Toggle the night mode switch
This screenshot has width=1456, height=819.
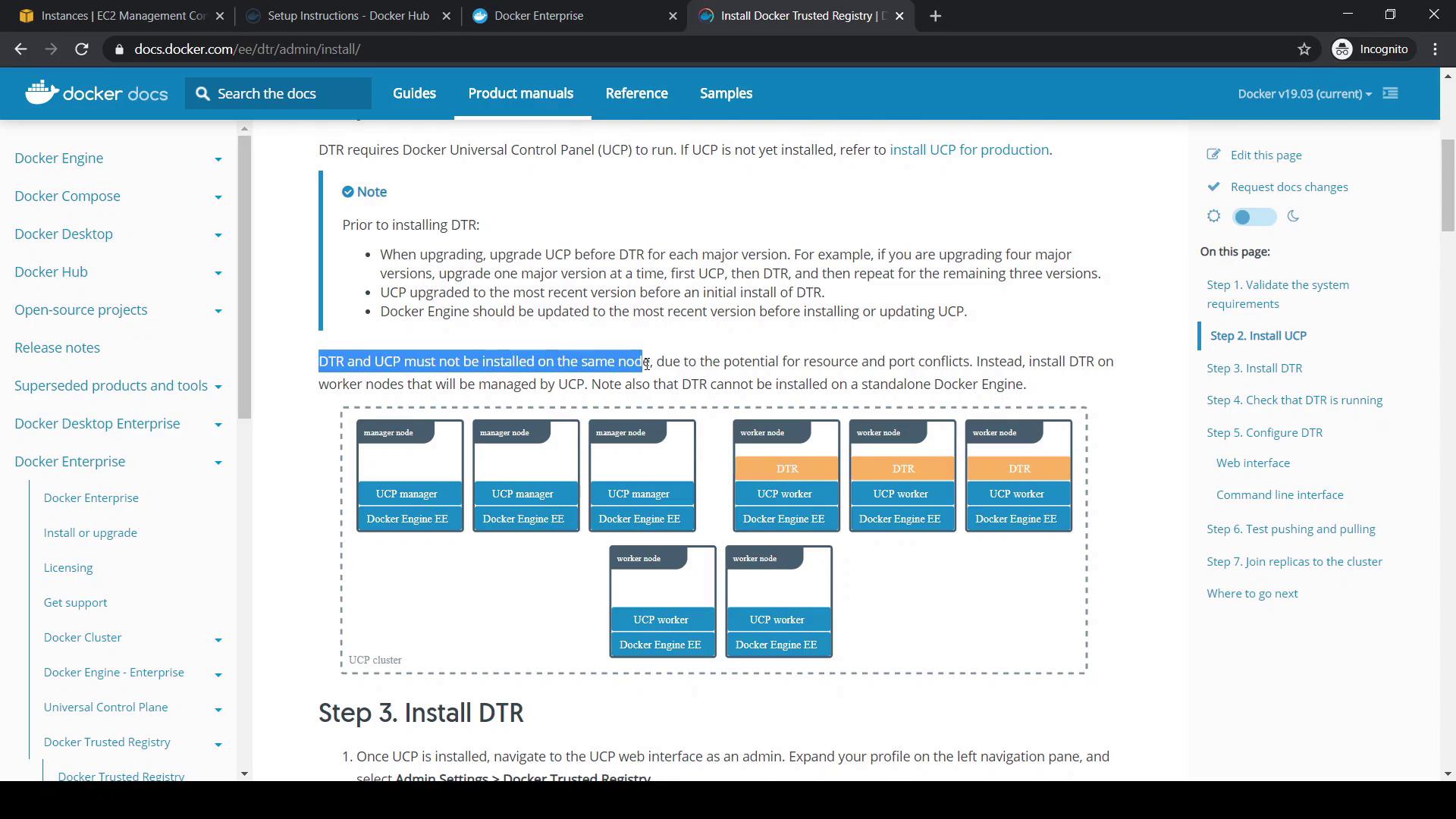[1254, 217]
